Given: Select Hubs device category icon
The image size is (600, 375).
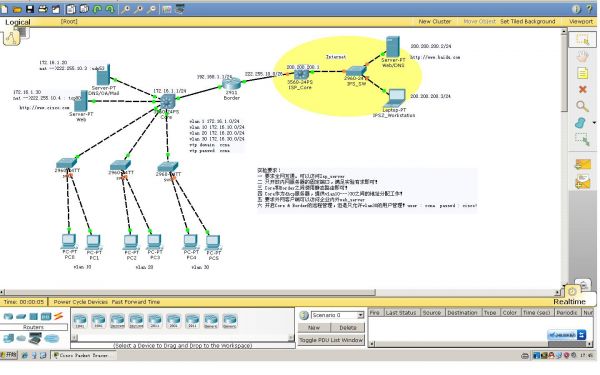Looking at the screenshot, I should (33, 316).
